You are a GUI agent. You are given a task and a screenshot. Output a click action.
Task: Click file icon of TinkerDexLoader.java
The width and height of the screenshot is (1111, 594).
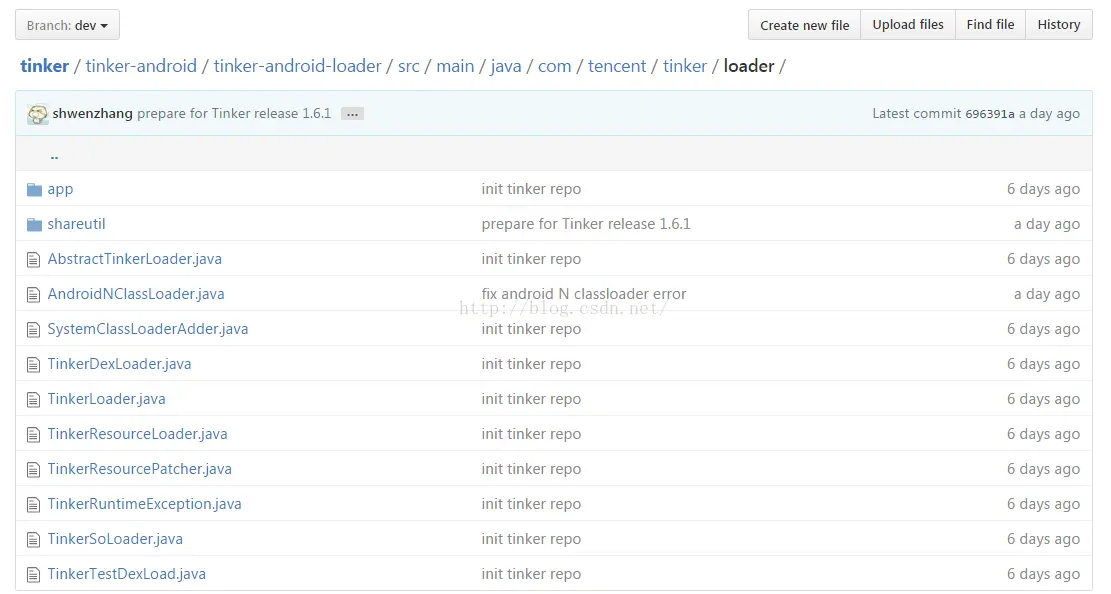point(33,364)
